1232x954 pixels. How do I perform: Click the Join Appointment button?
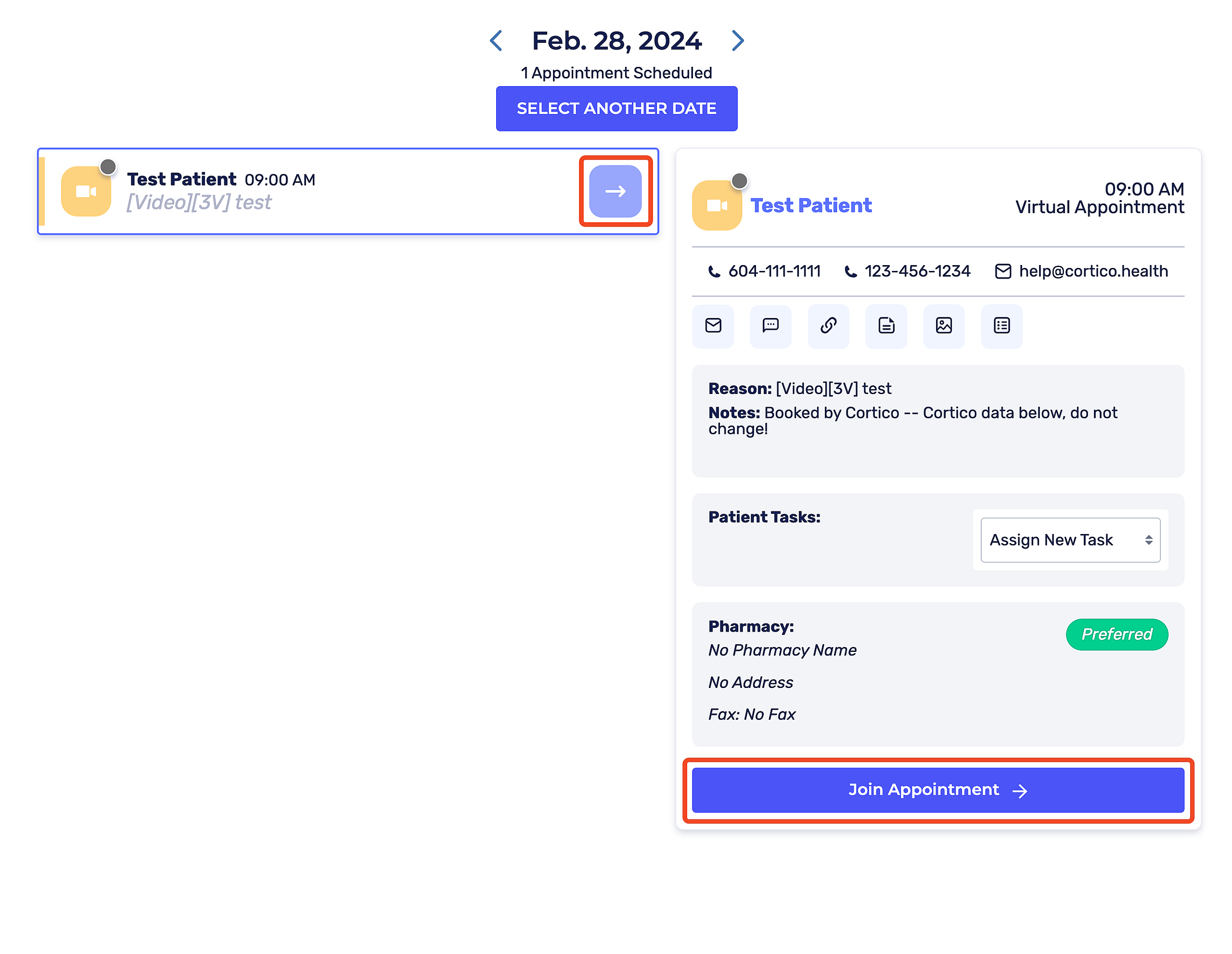click(x=937, y=790)
